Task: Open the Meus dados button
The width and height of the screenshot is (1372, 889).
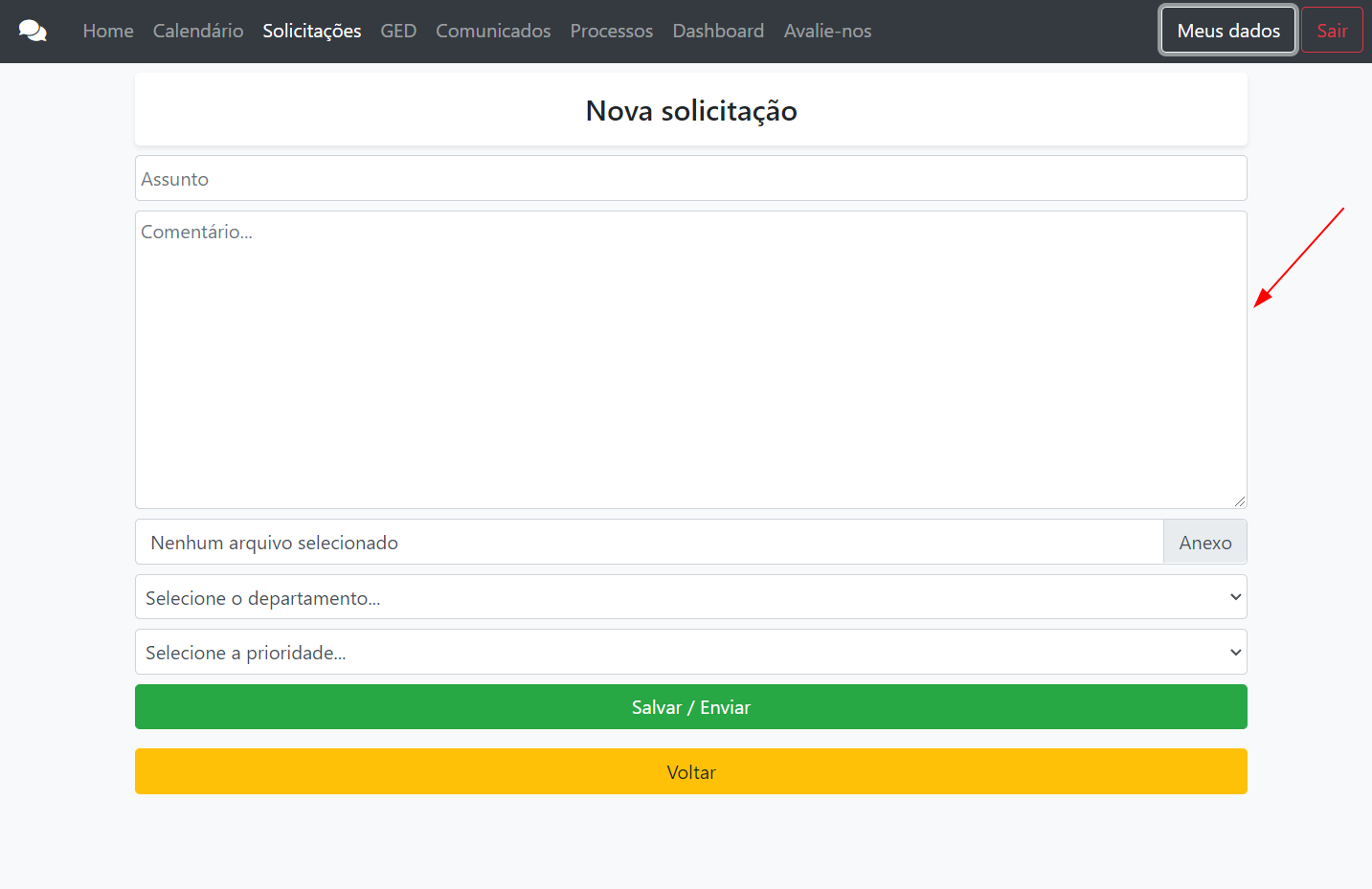Action: [x=1228, y=31]
